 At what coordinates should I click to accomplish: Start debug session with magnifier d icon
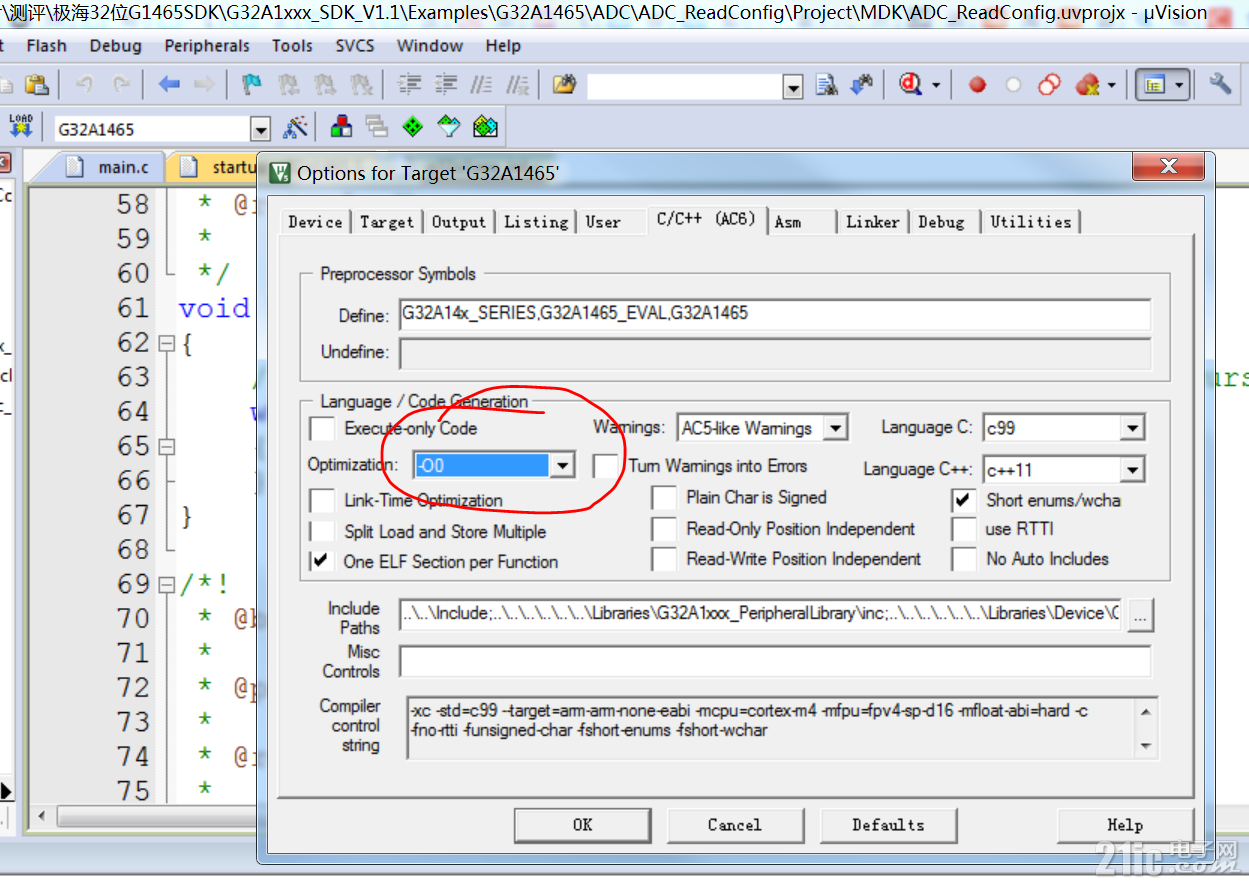pos(909,85)
